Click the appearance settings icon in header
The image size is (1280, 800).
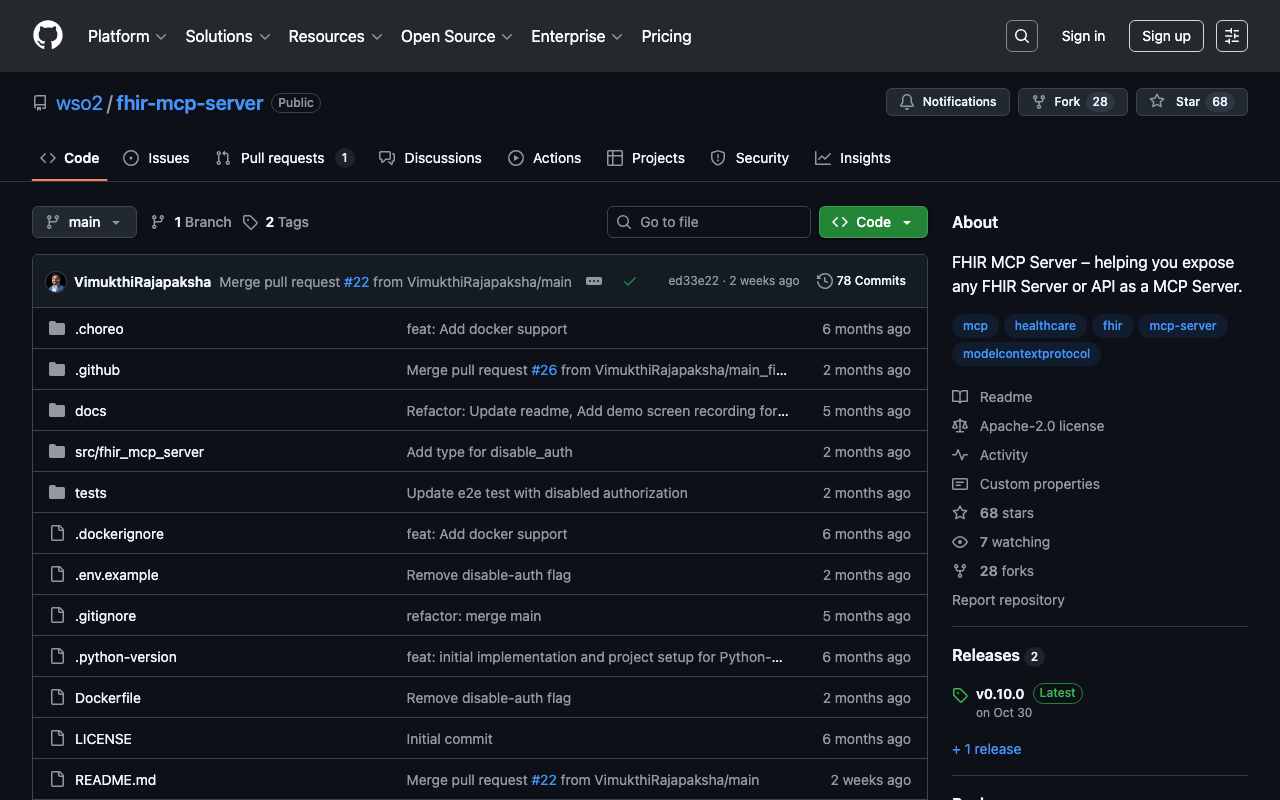(x=1231, y=36)
